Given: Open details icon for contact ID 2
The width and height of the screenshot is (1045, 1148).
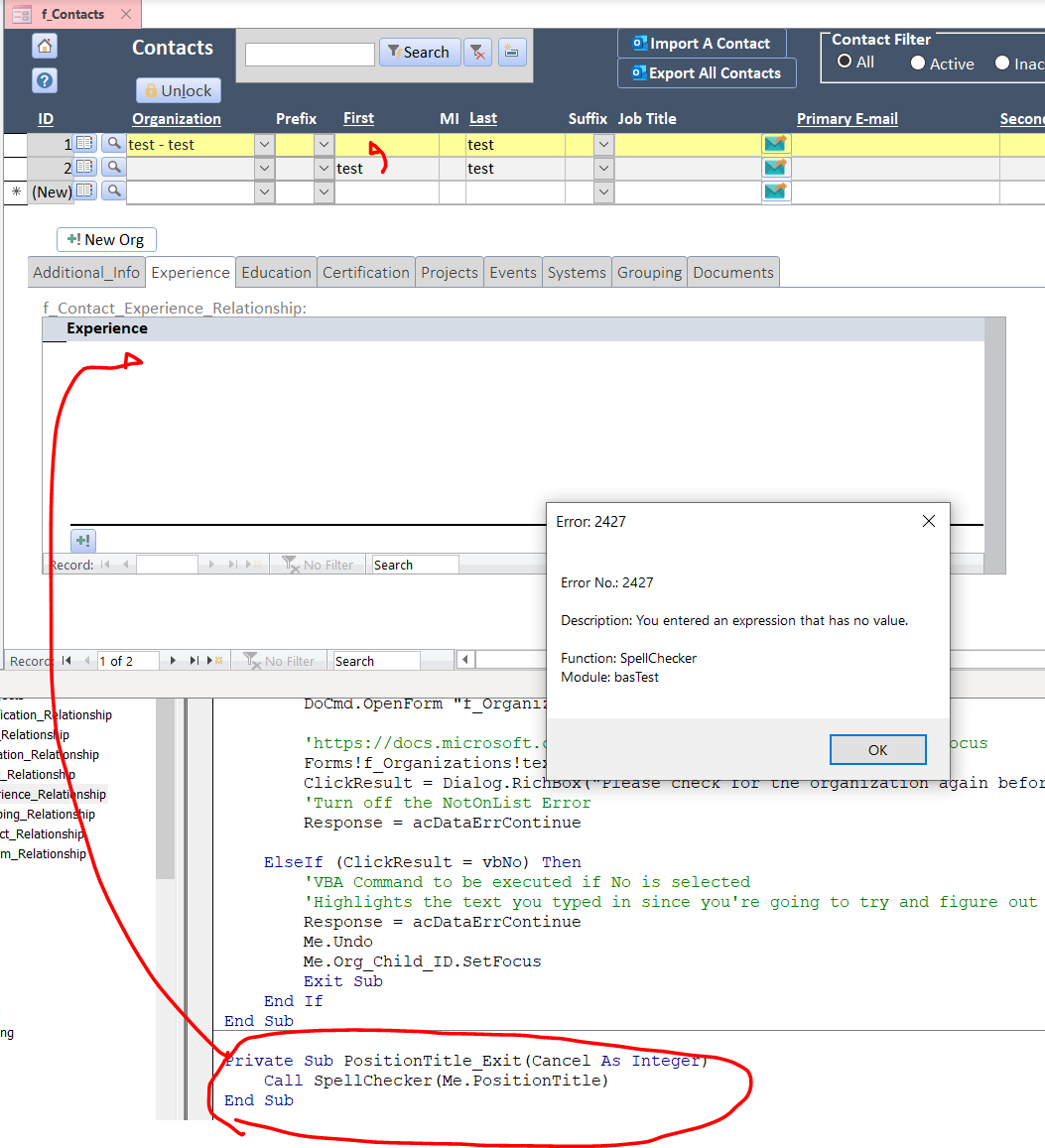Looking at the screenshot, I should 85,168.
